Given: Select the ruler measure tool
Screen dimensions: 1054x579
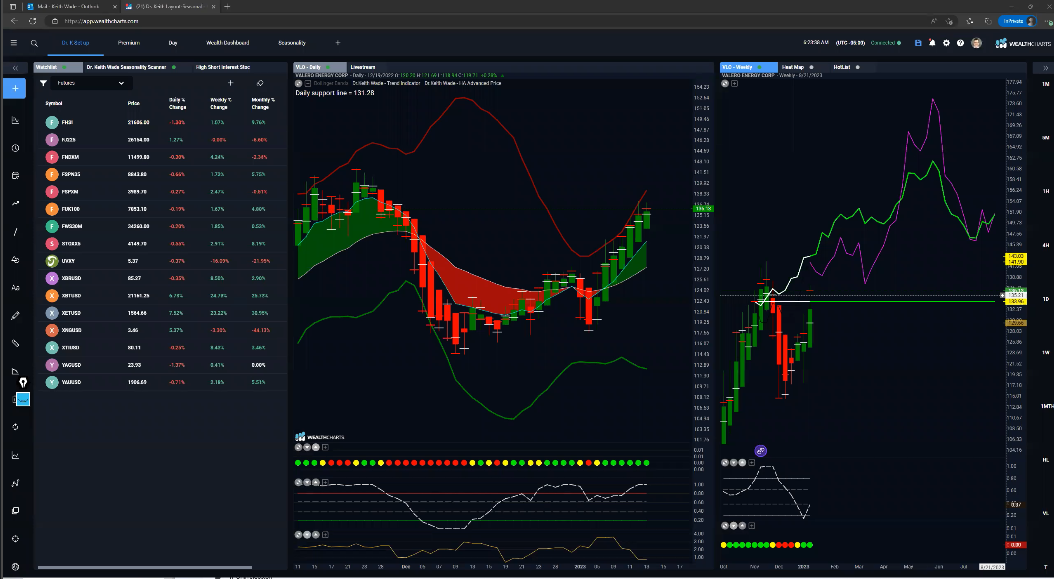Looking at the screenshot, I should pyautogui.click(x=15, y=343).
